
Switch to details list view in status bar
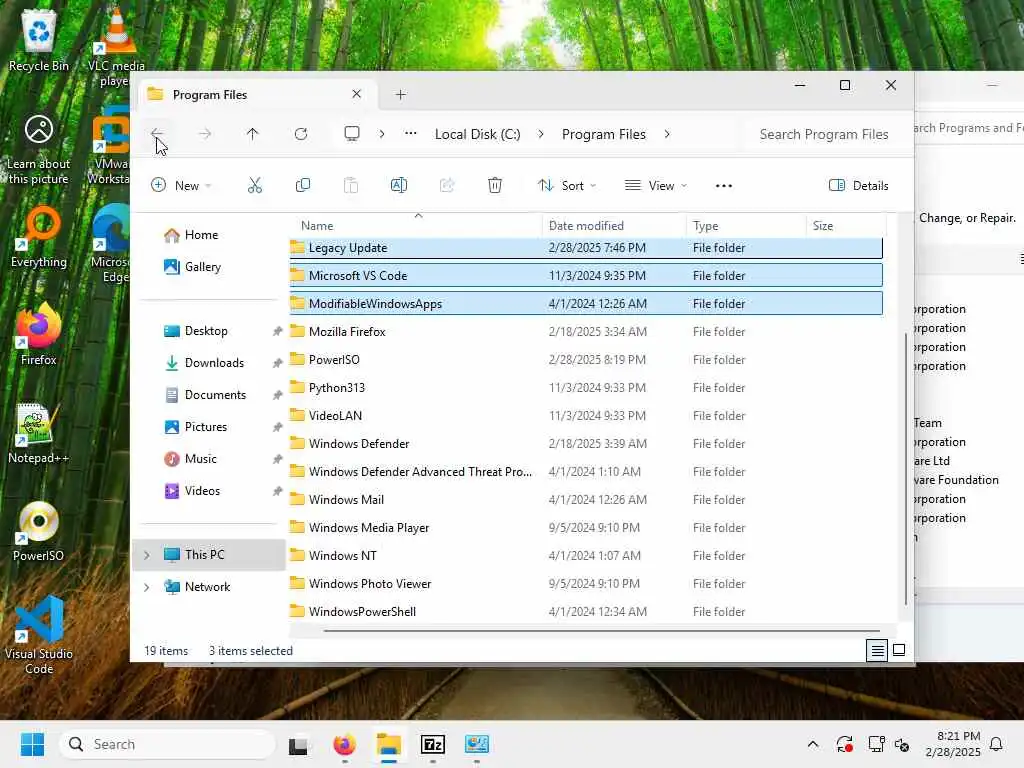pyautogui.click(x=877, y=650)
